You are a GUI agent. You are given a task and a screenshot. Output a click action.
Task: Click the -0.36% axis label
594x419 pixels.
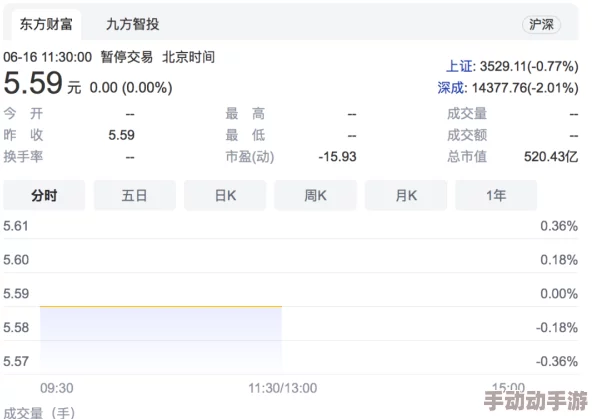click(x=556, y=361)
